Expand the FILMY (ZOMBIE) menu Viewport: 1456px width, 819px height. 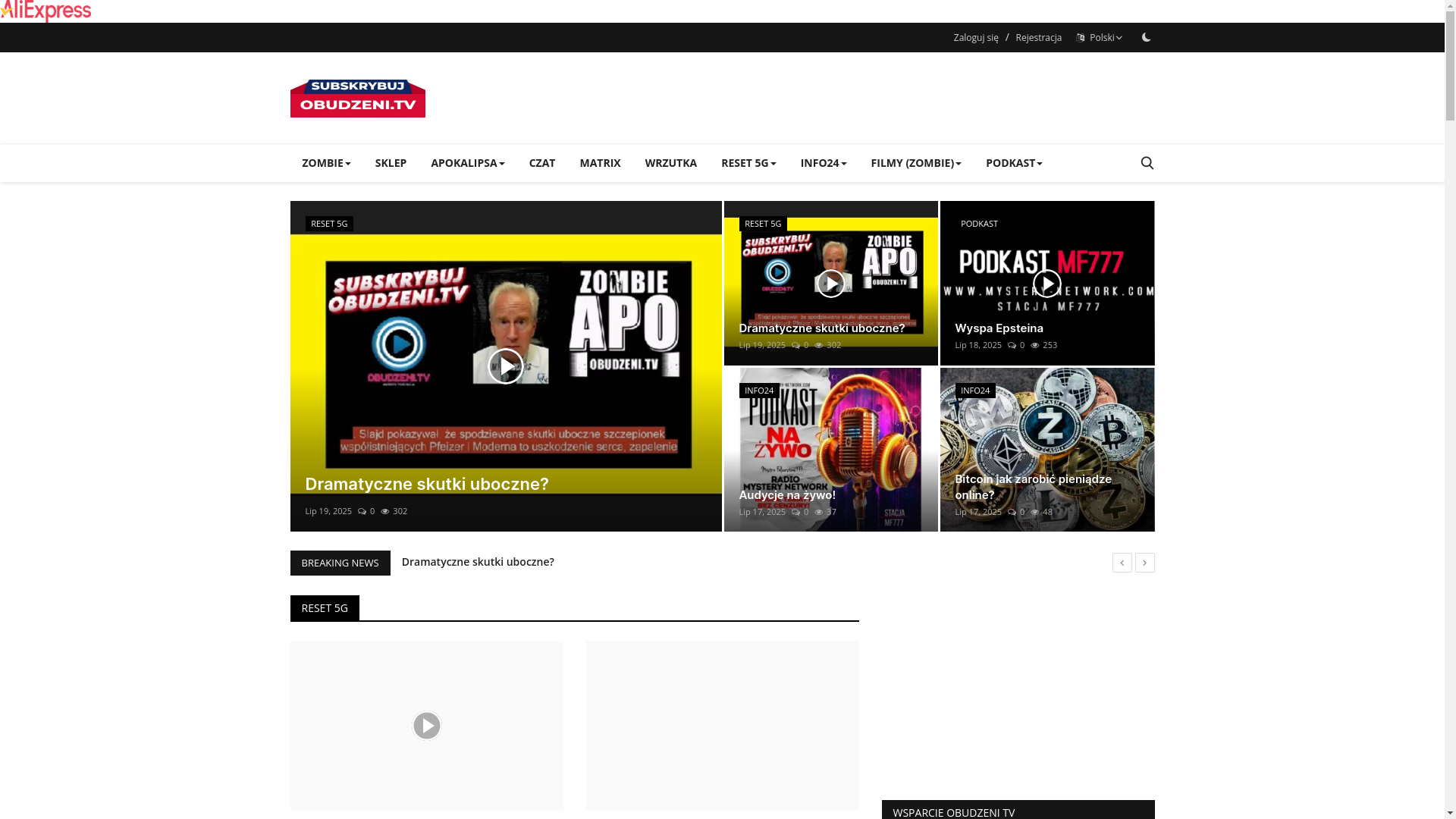click(916, 163)
